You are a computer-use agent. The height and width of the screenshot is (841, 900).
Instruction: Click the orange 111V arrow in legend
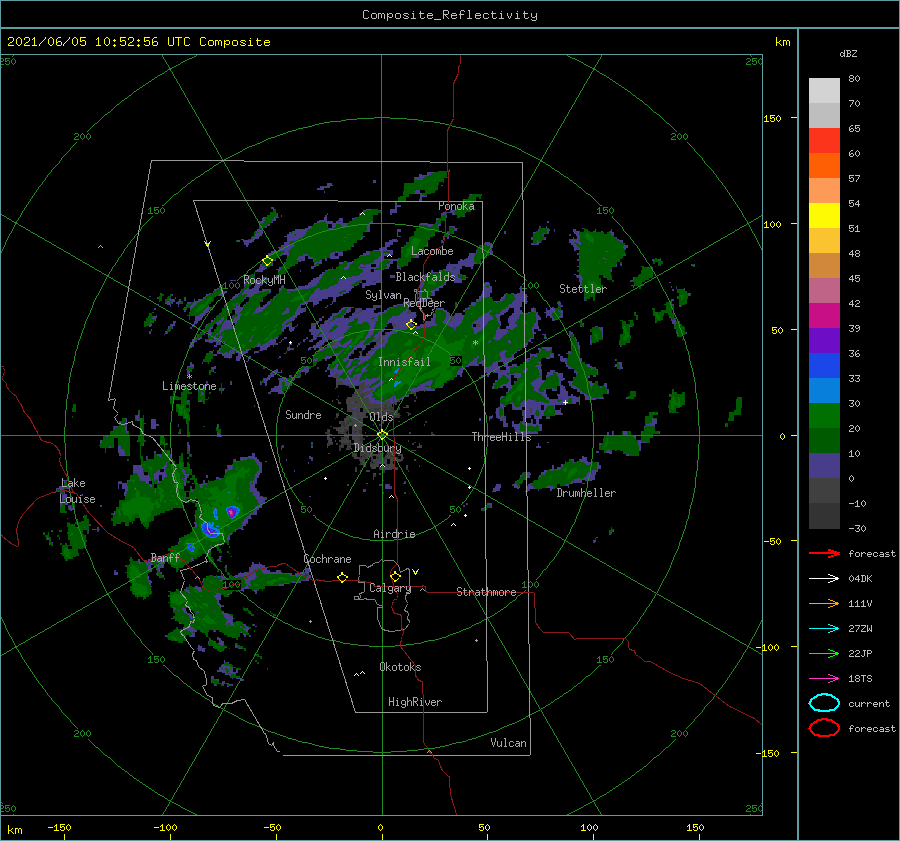(x=824, y=603)
